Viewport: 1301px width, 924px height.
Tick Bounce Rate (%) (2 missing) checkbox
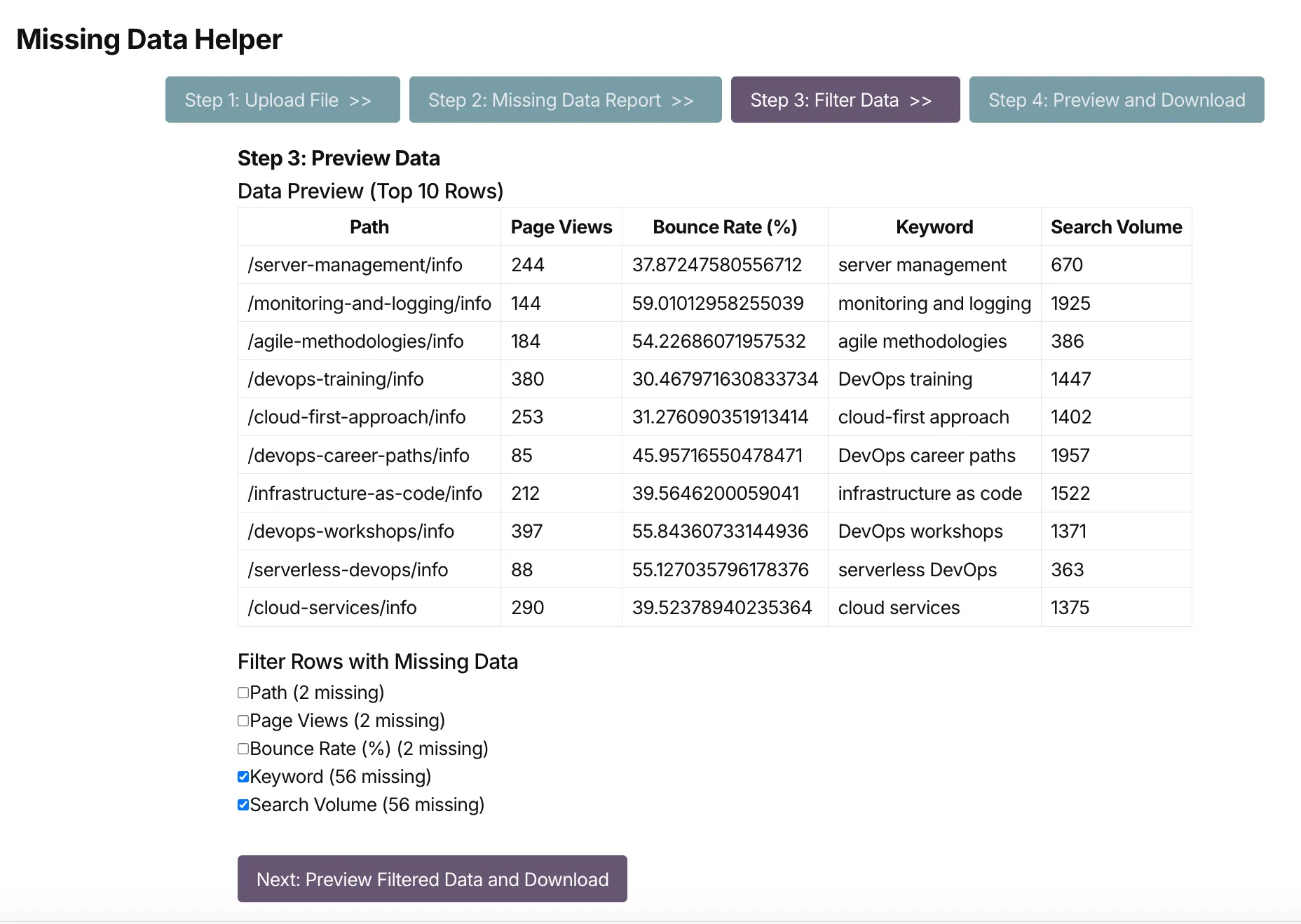[243, 749]
